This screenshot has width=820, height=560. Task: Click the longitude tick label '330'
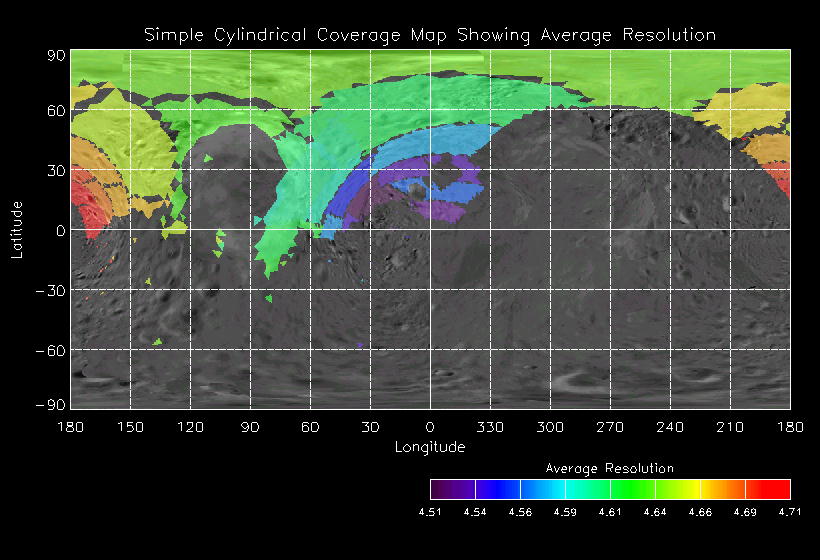click(490, 427)
